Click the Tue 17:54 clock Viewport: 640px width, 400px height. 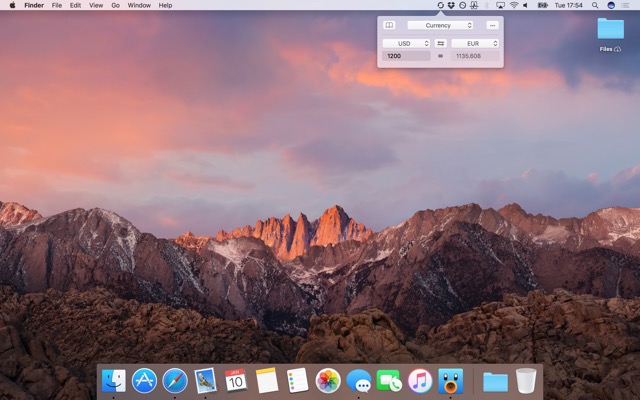click(x=569, y=5)
